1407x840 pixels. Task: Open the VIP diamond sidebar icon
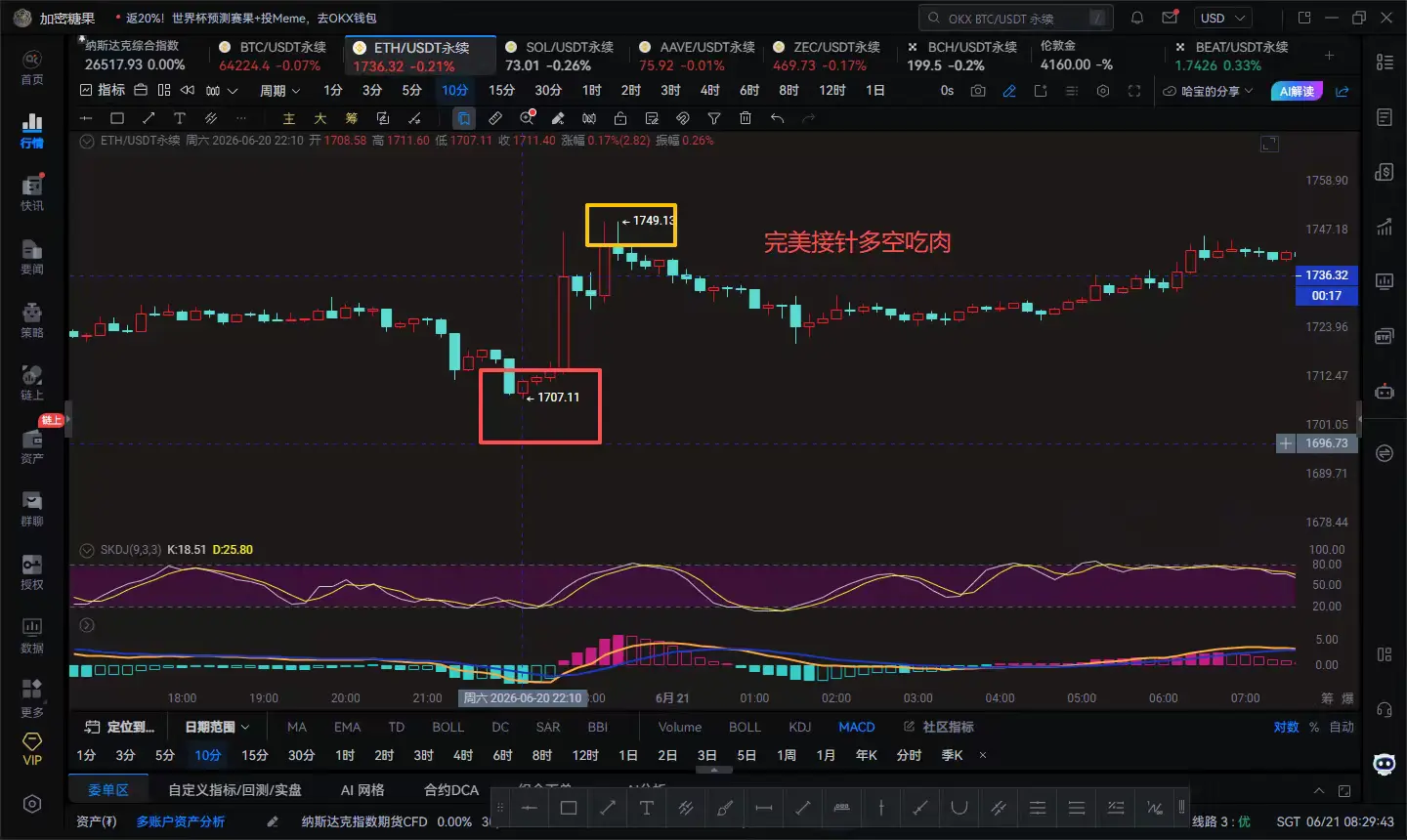(32, 749)
